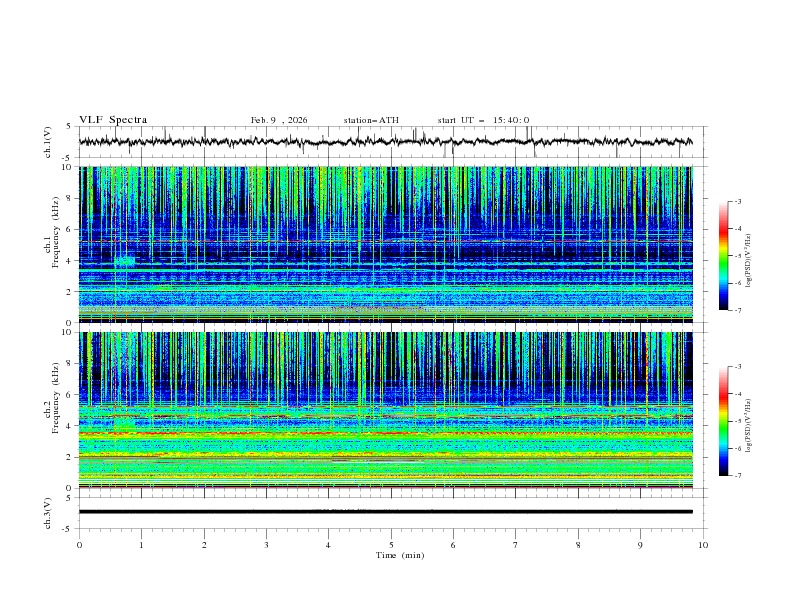Click the "-3" tick on ch.2 colorbar
Image resolution: width=792 pixels, height=612 pixels.
click(738, 367)
